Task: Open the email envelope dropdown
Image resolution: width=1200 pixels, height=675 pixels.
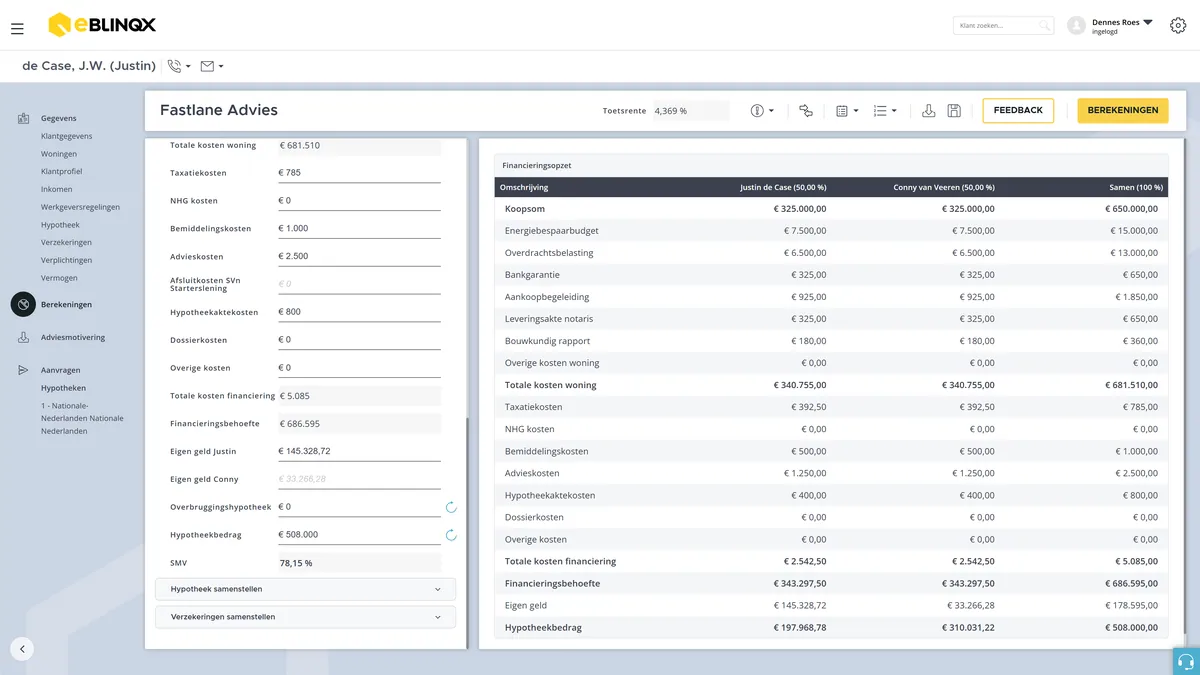Action: [212, 66]
